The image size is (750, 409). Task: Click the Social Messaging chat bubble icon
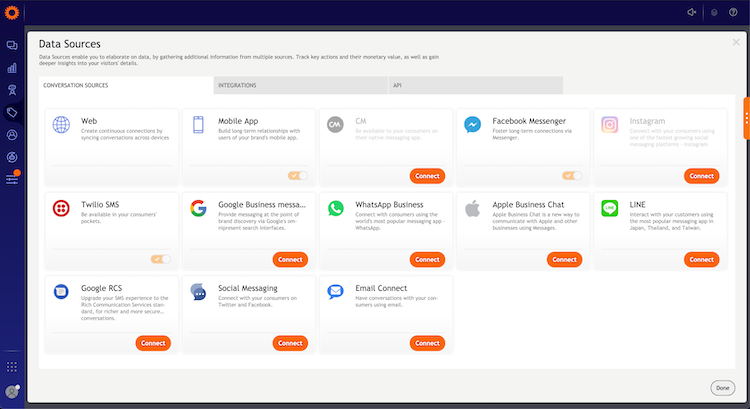point(198,291)
